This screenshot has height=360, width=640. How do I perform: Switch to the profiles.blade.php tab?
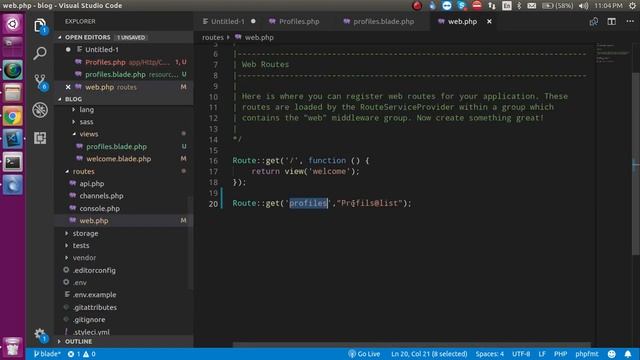pos(383,22)
